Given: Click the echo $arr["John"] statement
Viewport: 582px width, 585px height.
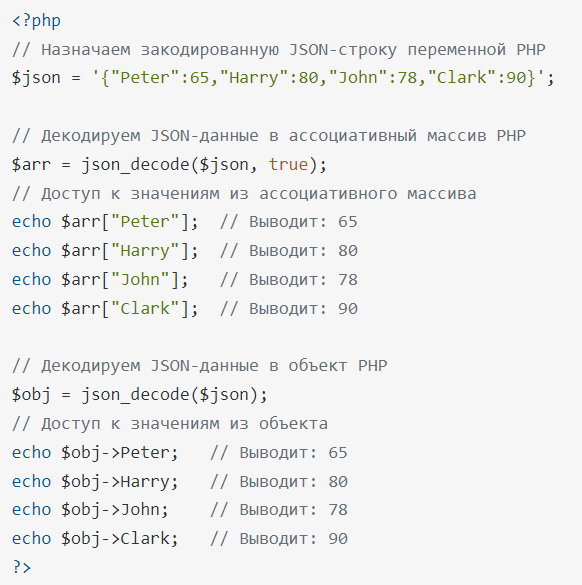Looking at the screenshot, I should coord(100,280).
